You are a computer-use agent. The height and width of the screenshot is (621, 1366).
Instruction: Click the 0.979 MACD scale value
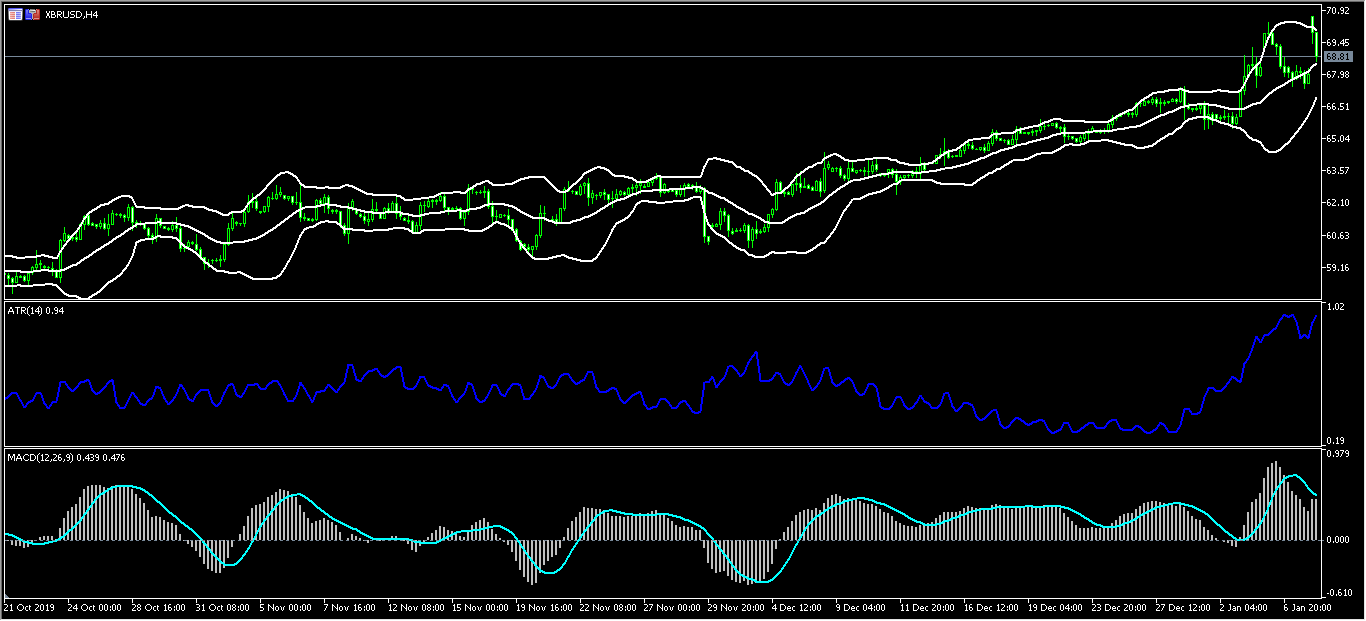(x=1337, y=455)
